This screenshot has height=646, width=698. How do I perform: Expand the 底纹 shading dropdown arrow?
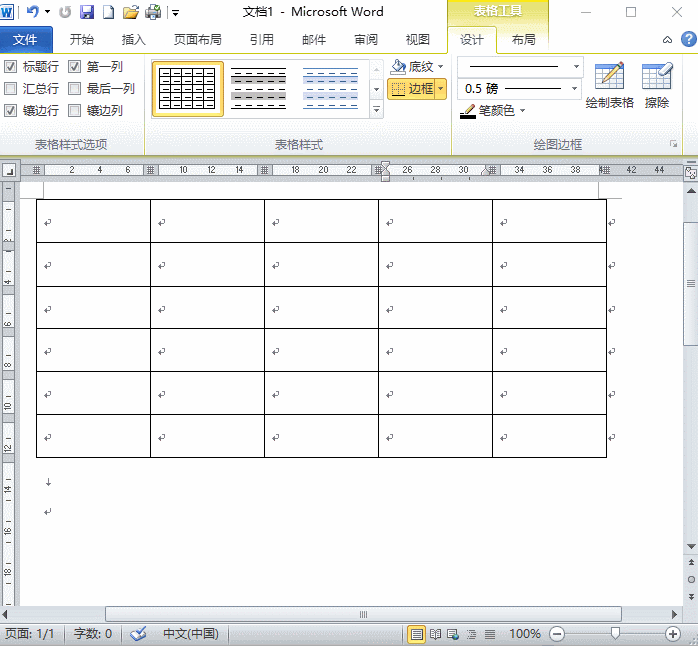(440, 67)
